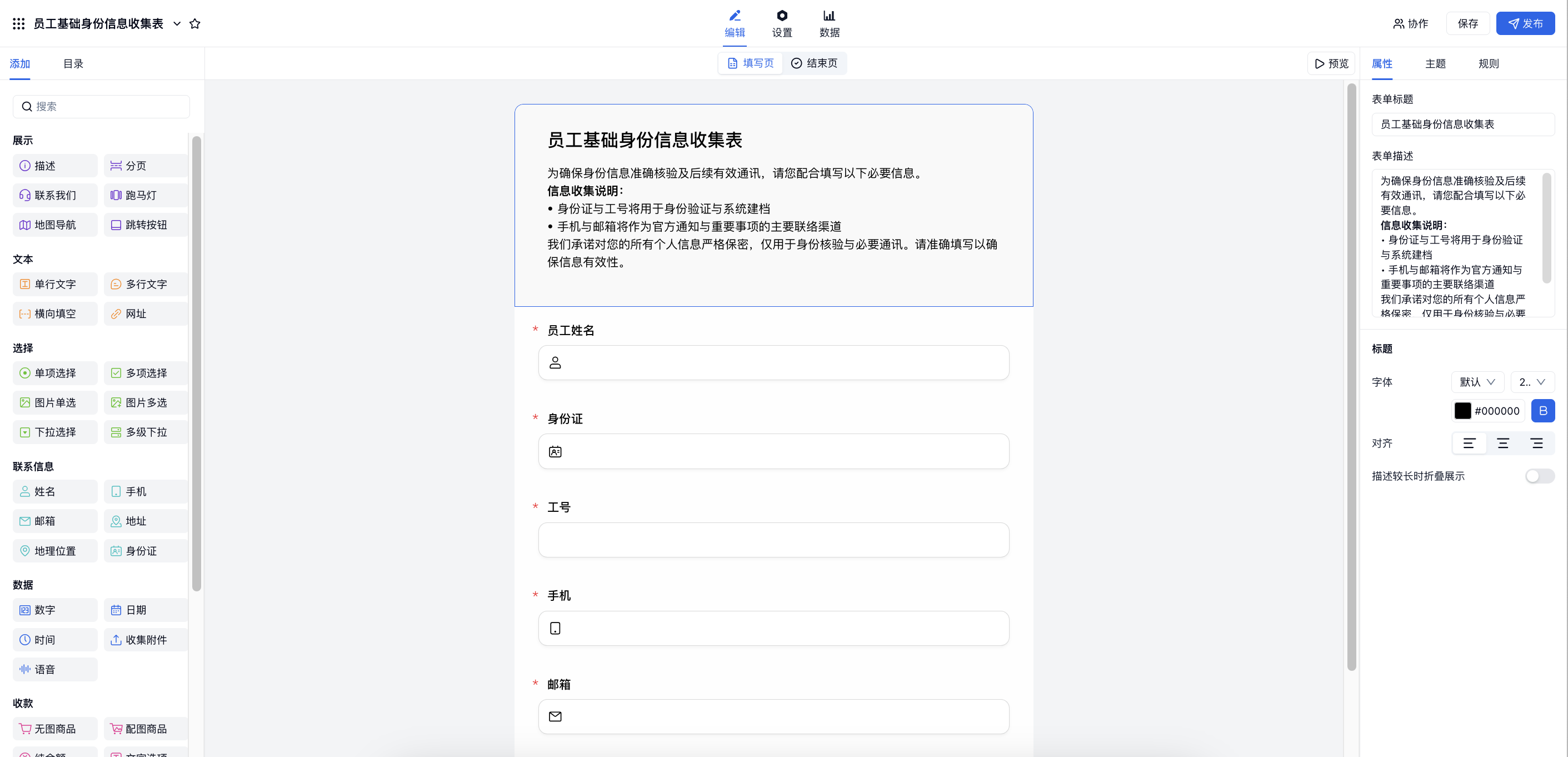Screen dimensions: 1568x757
Task: Open the 默认 font family dropdown
Action: 1478,382
